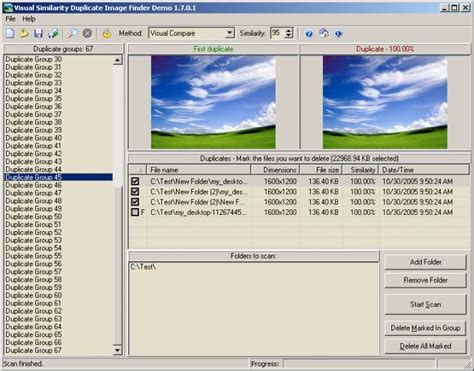Viewport: 474px width, 371px height.
Task: Select Duplicate Group 30
Action: coord(34,59)
